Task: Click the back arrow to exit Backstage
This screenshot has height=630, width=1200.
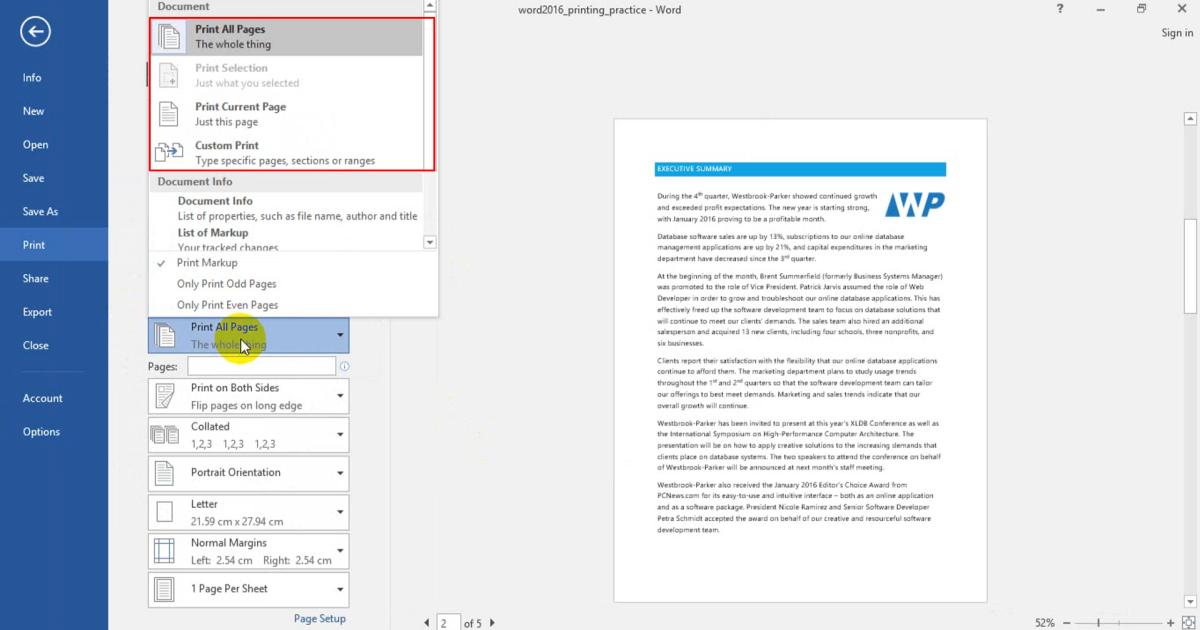Action: [x=35, y=33]
